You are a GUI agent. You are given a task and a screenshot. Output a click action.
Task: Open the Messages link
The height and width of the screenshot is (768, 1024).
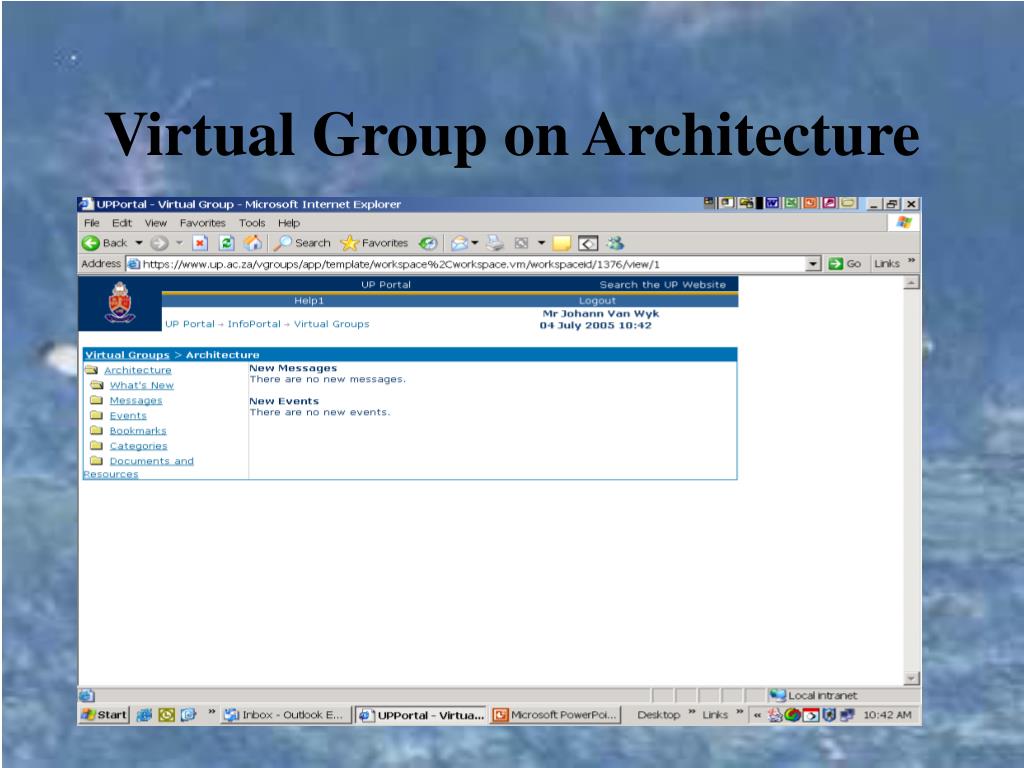click(136, 400)
